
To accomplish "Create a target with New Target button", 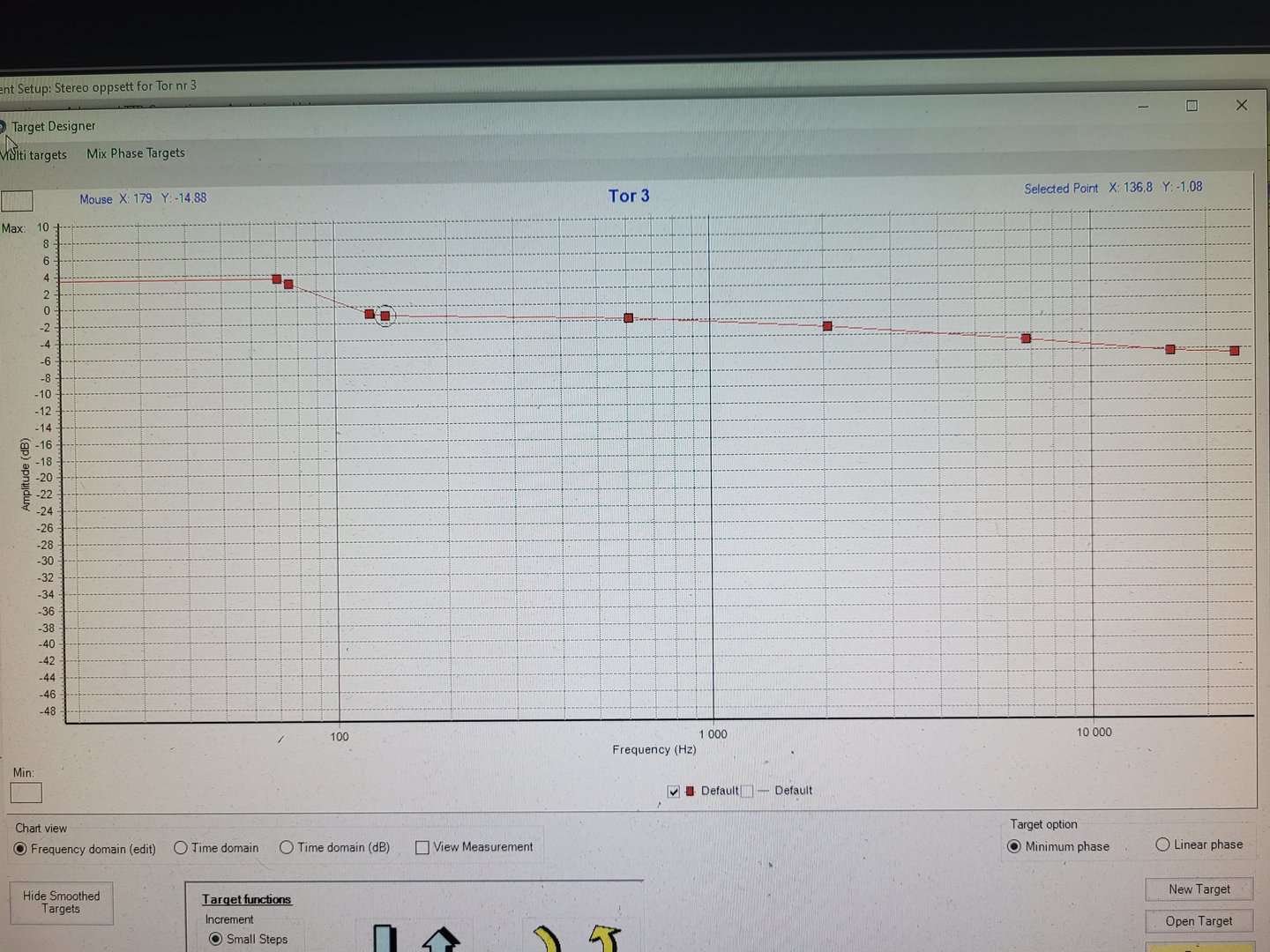I will point(1199,889).
